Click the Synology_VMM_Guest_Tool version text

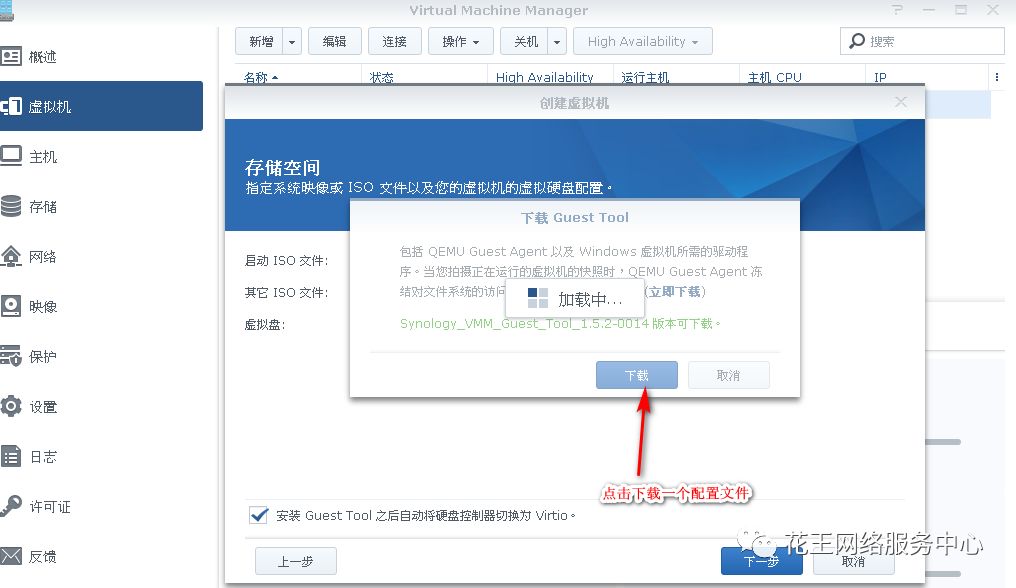pos(560,323)
